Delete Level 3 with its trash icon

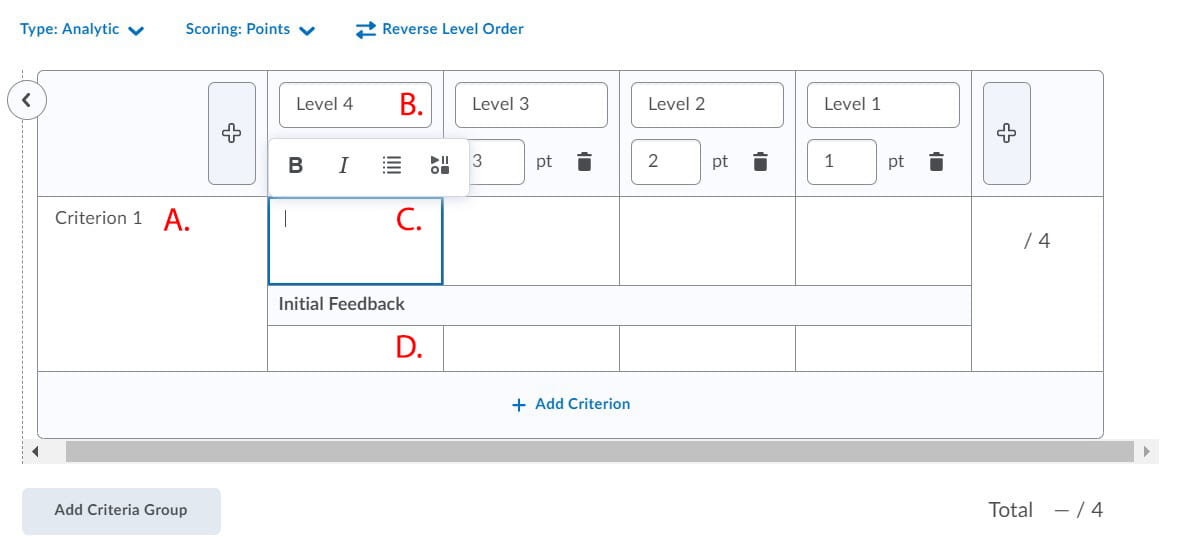click(x=584, y=161)
